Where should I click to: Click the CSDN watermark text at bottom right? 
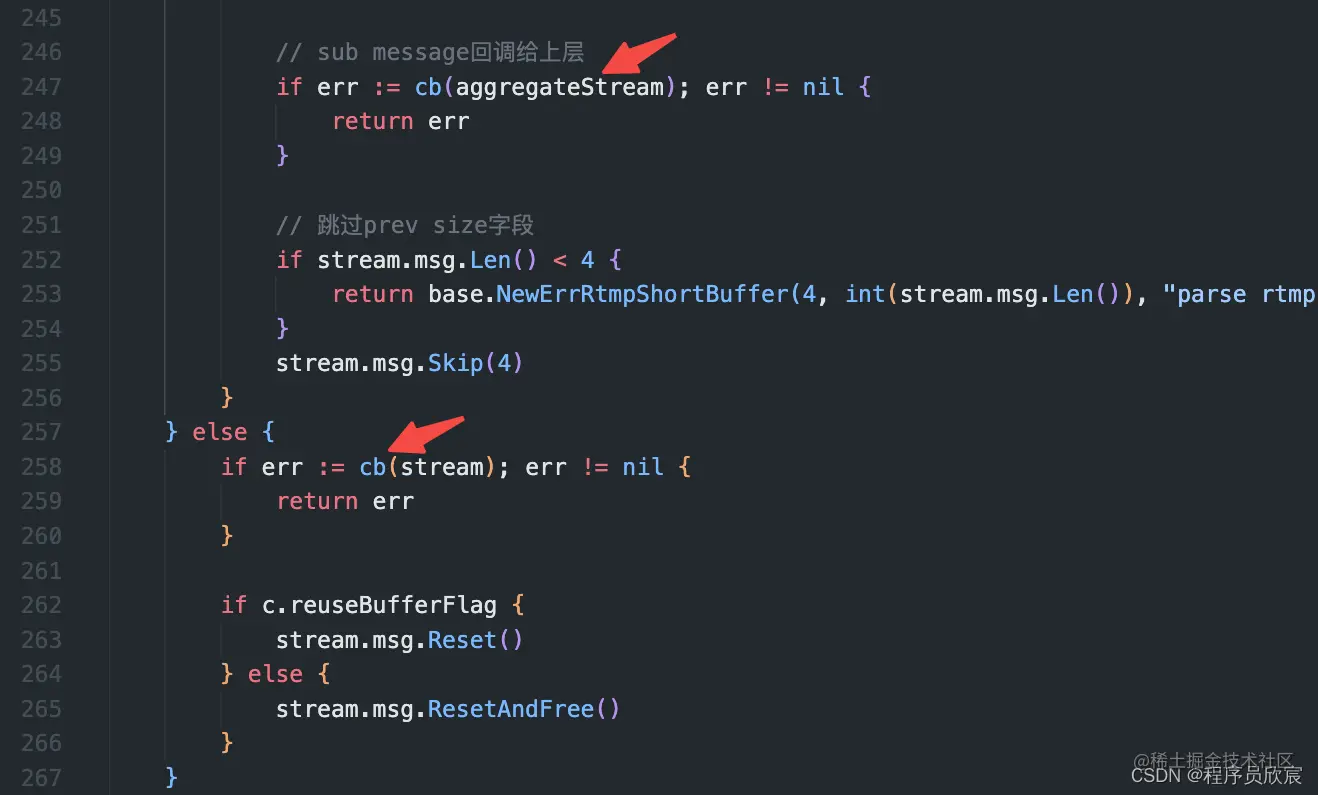[x=1217, y=775]
